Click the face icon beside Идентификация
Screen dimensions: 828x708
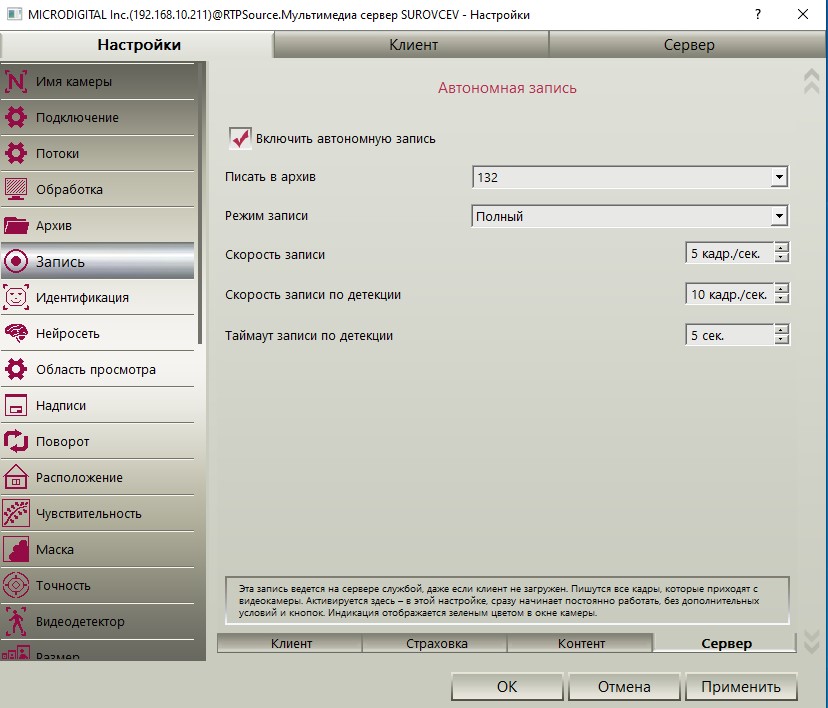tap(16, 297)
